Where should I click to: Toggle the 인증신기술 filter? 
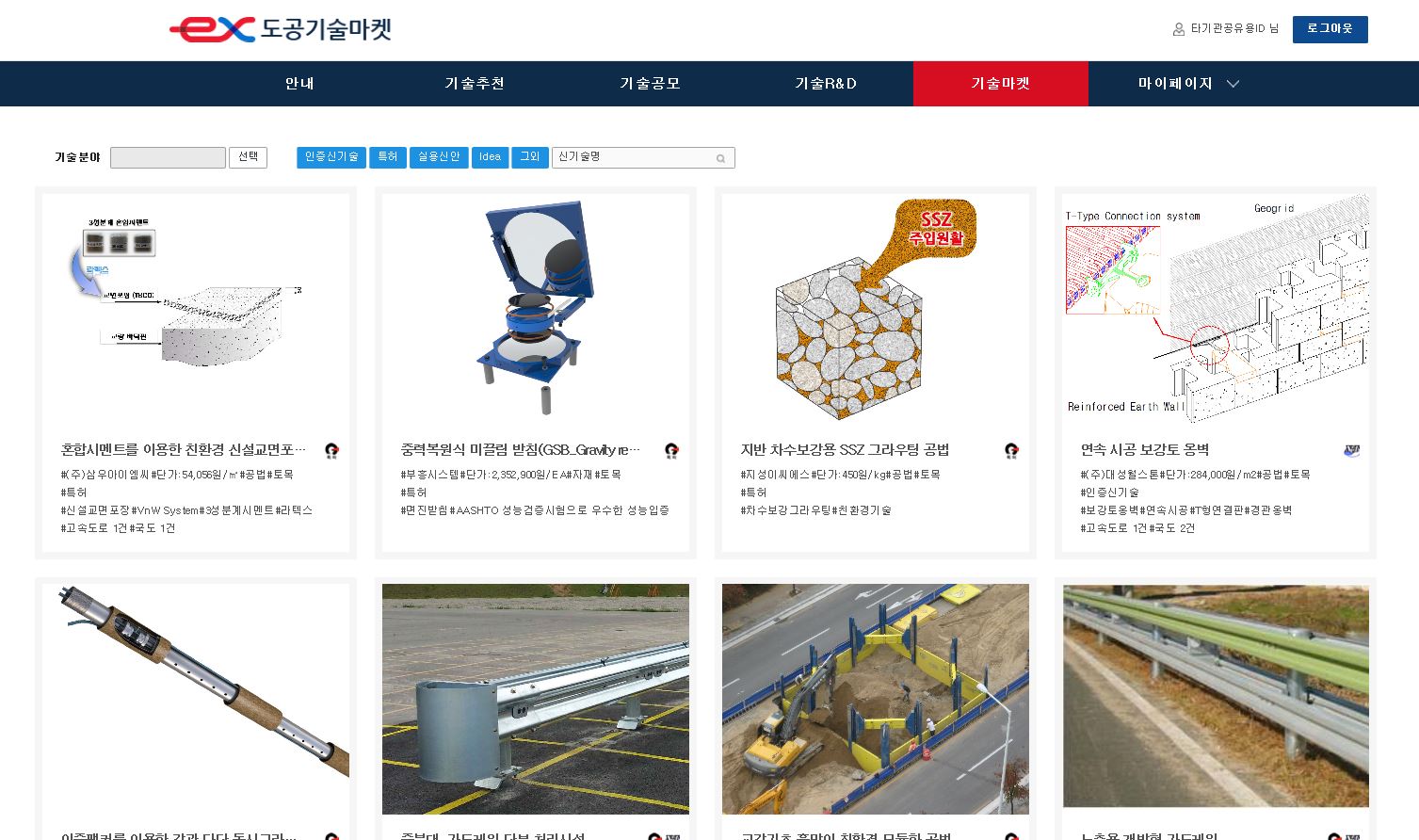[331, 157]
